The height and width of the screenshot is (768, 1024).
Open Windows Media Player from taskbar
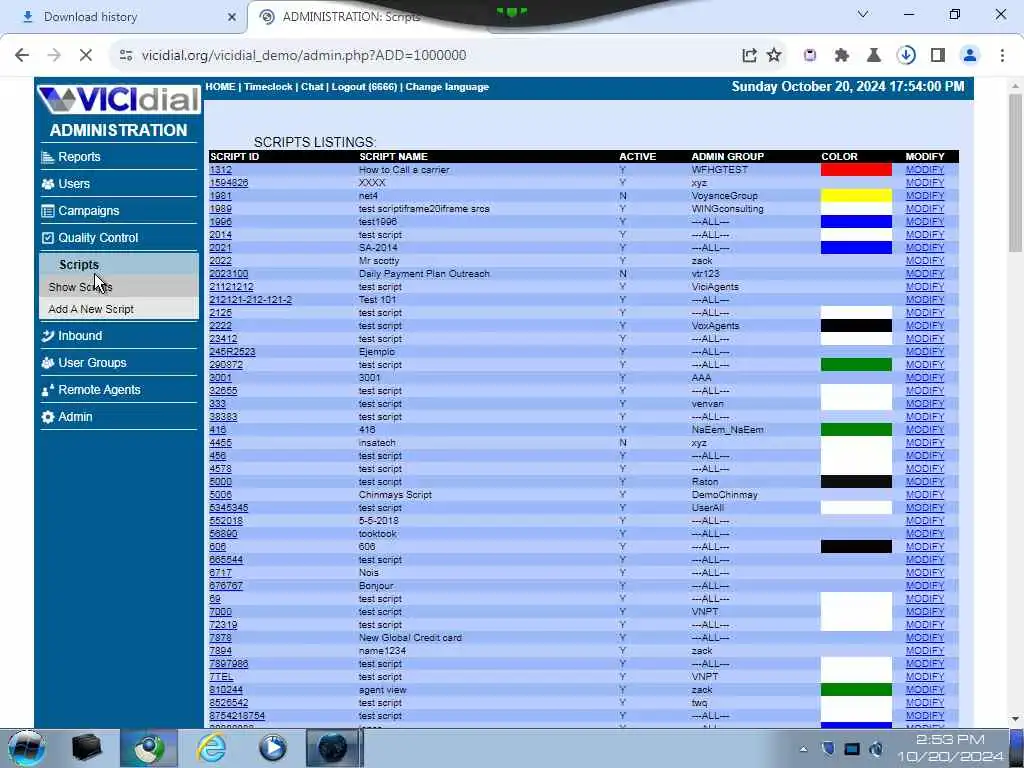(272, 748)
